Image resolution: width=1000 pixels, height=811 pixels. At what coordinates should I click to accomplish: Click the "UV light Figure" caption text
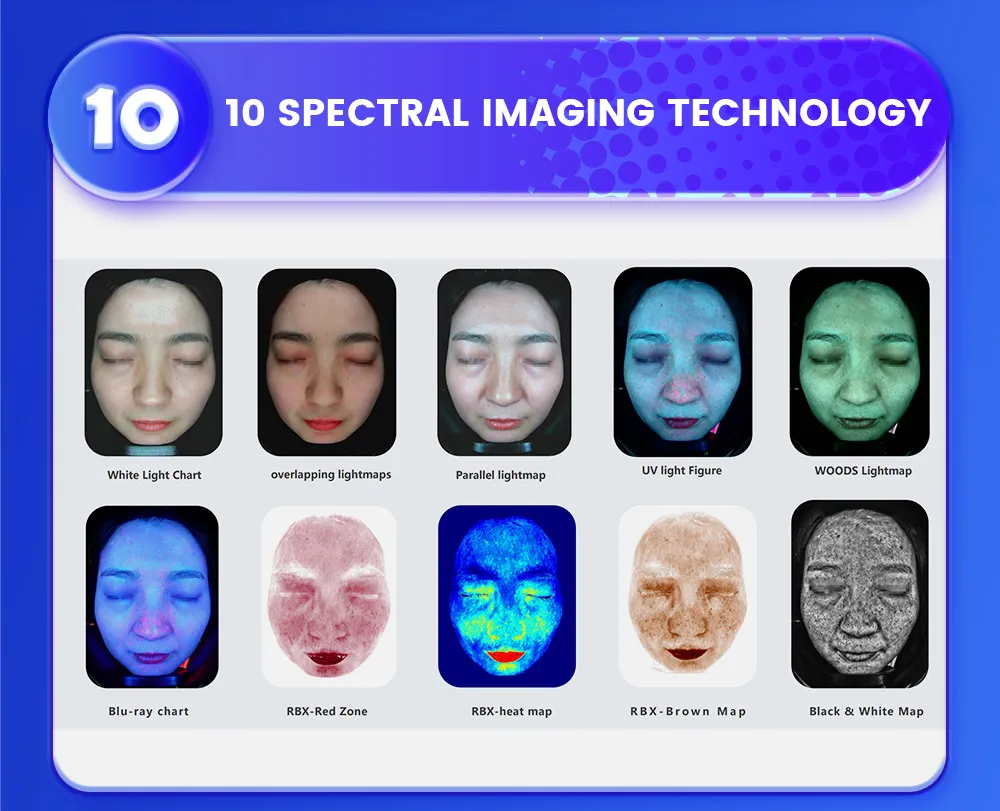[682, 470]
